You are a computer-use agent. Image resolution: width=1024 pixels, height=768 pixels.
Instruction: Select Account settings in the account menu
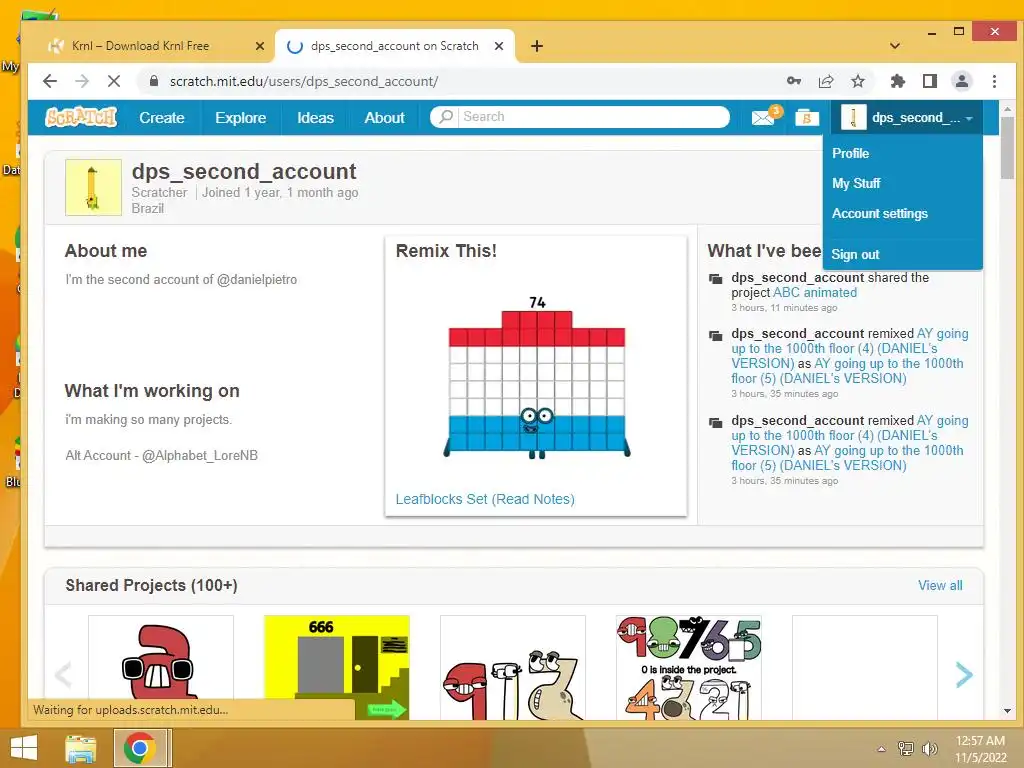(x=880, y=214)
